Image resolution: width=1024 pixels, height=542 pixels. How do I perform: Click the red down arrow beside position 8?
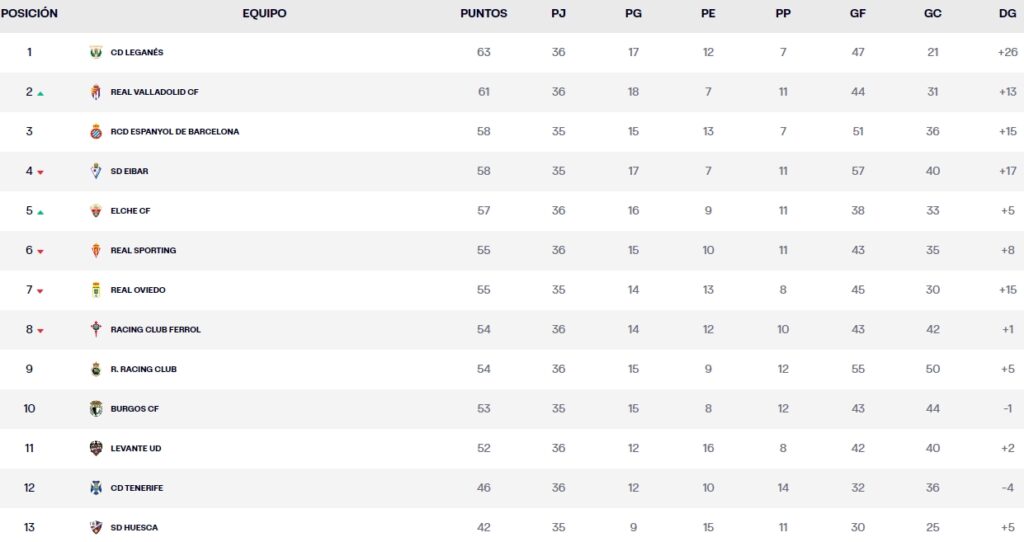point(41,330)
